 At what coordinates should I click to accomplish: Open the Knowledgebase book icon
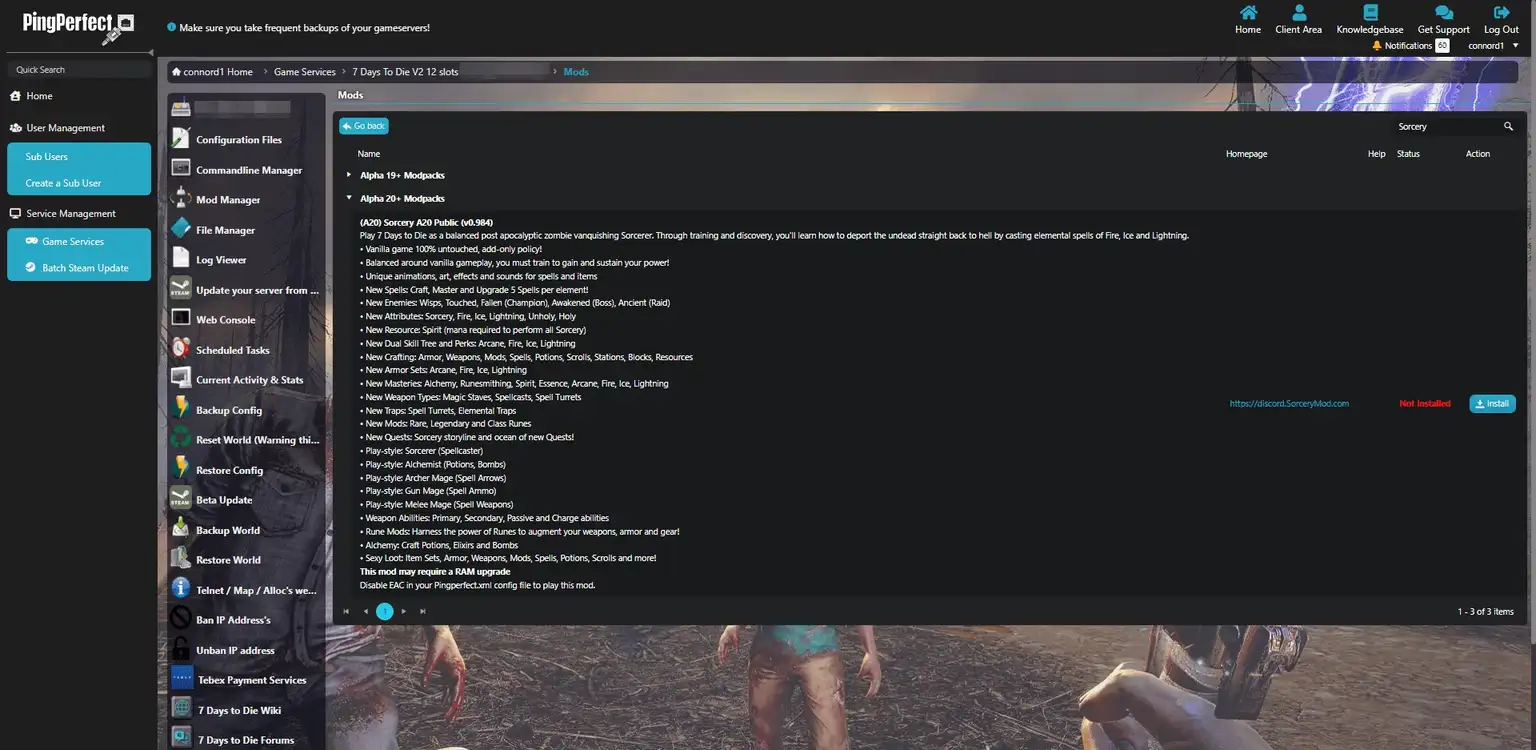click(x=1369, y=13)
